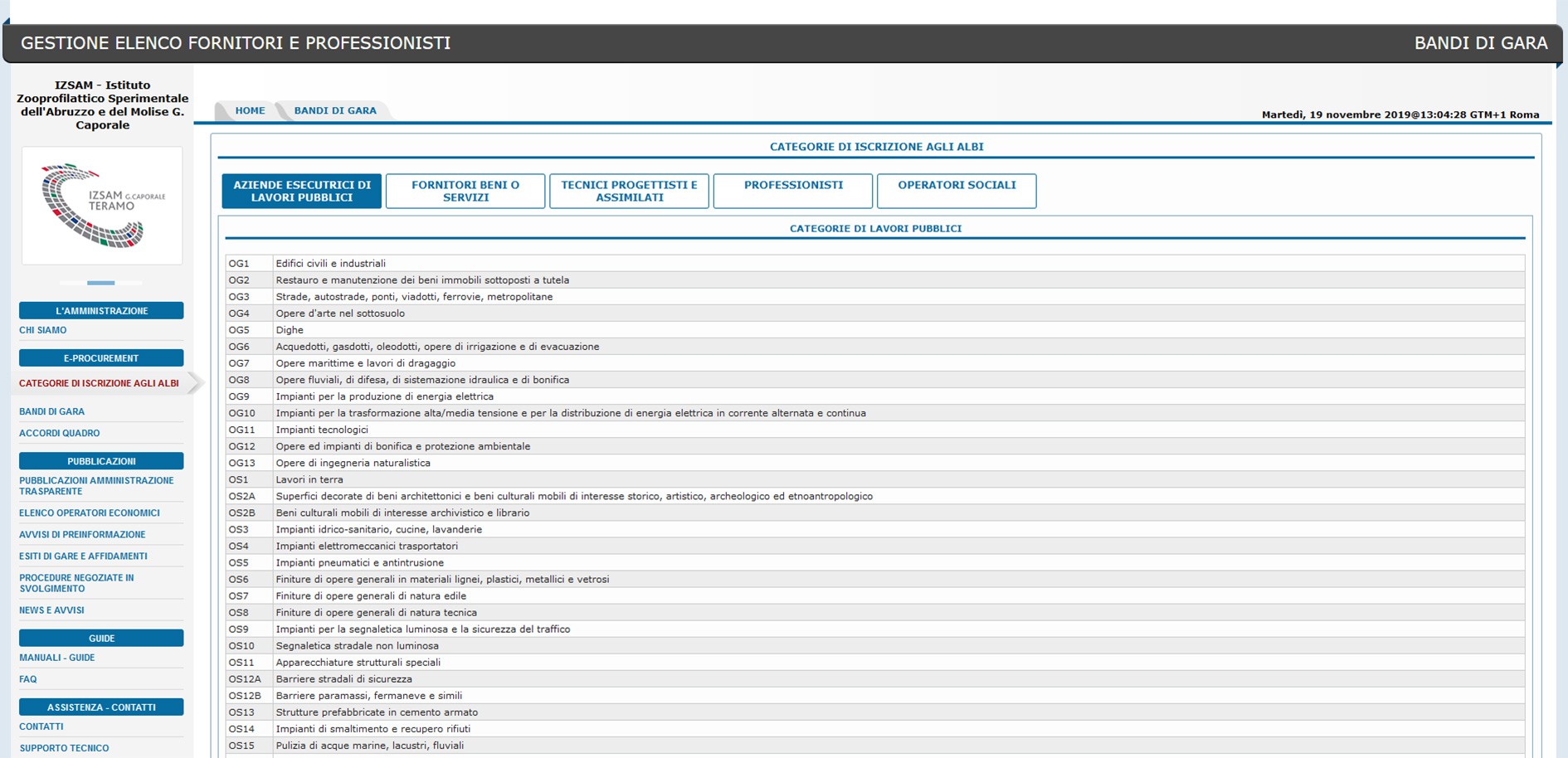This screenshot has height=758, width=1568.
Task: Open the BANDI DI GARA breadcrumb tab
Action: [x=335, y=110]
